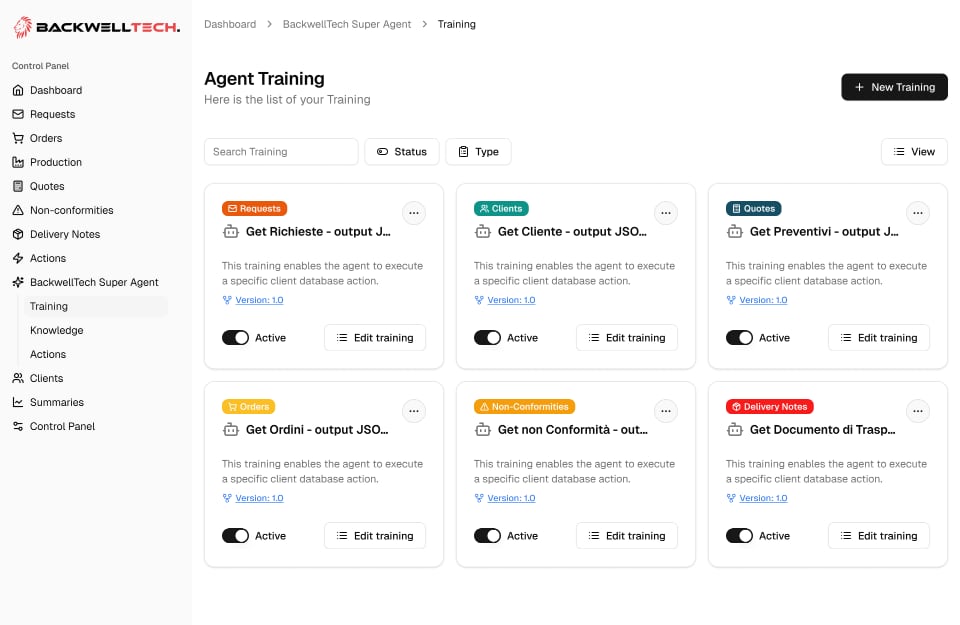This screenshot has width=960, height=625.
Task: Click the Control Panel sliders icon in sidebar
Action: pos(18,426)
